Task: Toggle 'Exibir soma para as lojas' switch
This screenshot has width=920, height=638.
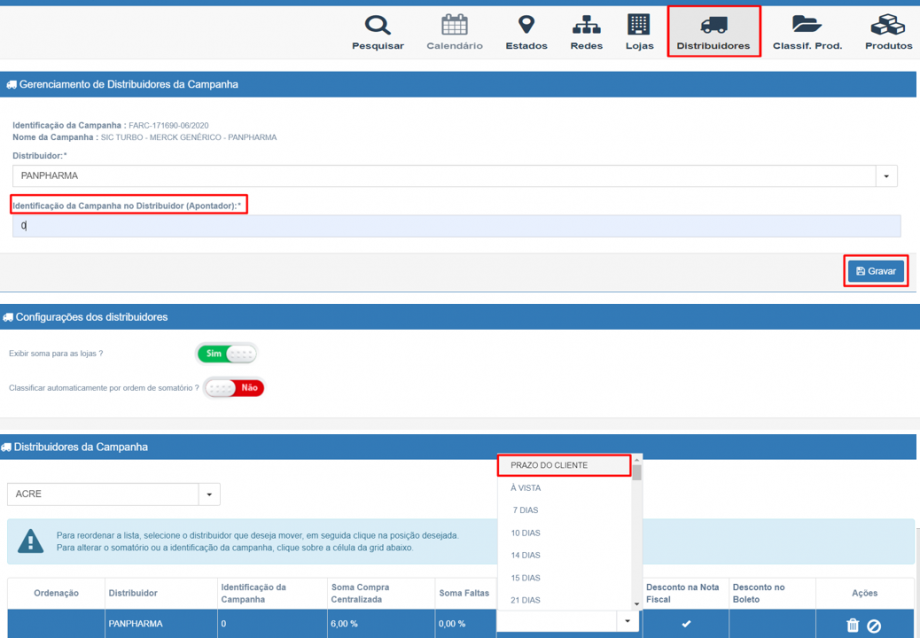Action: (x=227, y=353)
